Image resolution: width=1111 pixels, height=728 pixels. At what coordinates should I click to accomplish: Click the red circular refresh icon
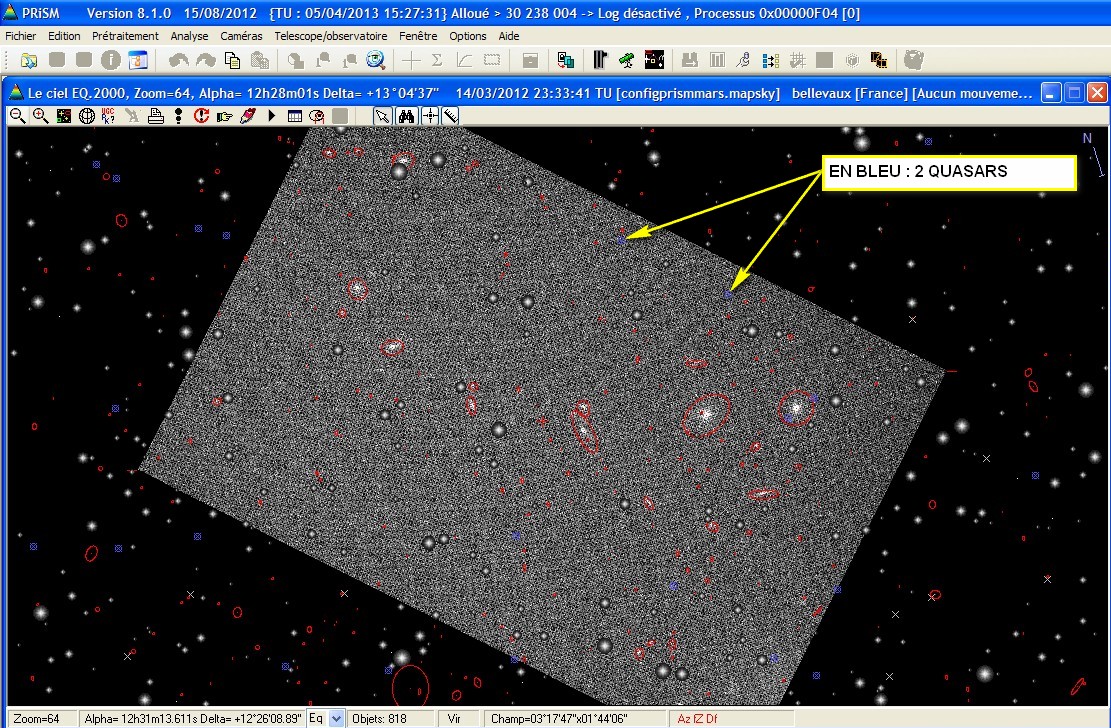coord(201,116)
